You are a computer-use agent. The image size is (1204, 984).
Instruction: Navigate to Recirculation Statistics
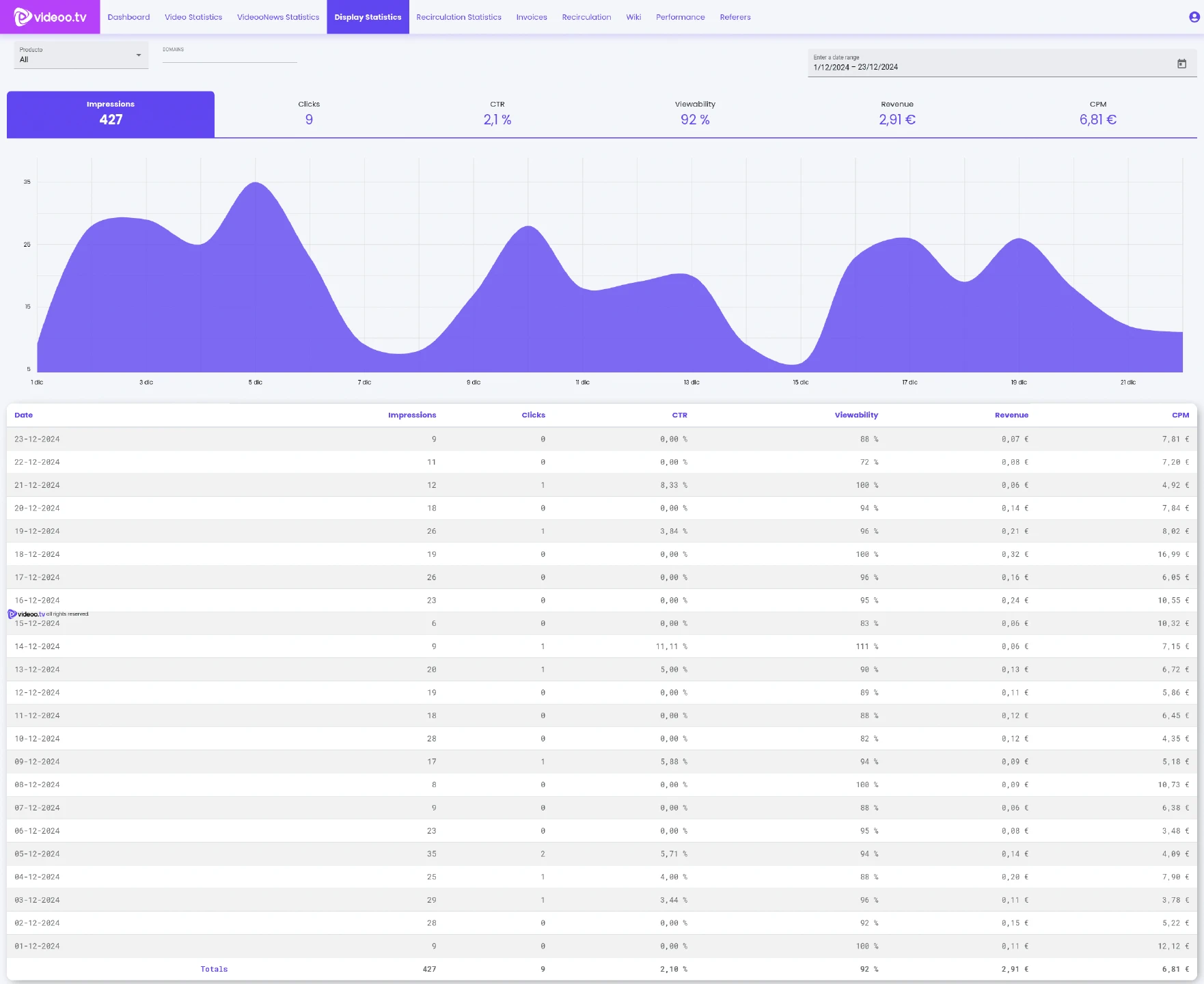click(459, 17)
